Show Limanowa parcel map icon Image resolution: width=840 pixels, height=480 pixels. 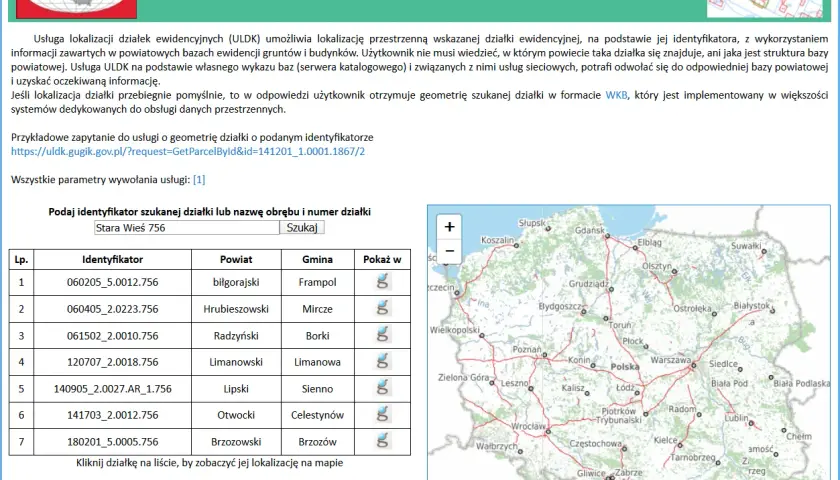click(x=382, y=361)
